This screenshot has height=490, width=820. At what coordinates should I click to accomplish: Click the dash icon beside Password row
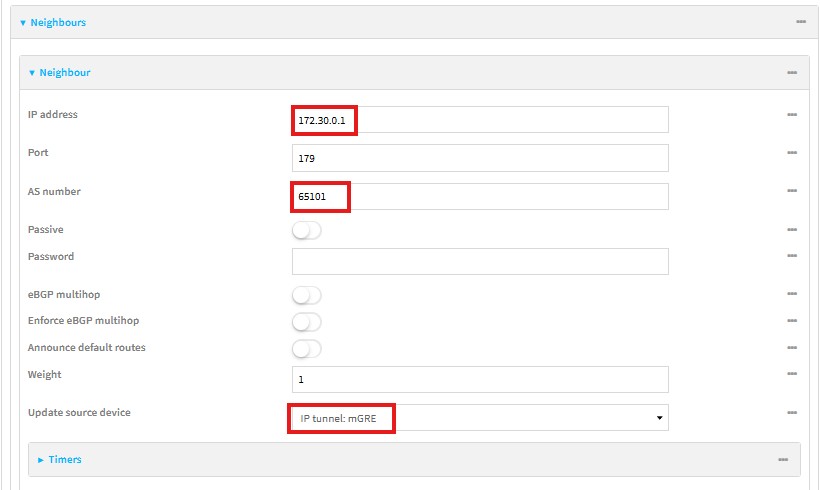point(791,257)
